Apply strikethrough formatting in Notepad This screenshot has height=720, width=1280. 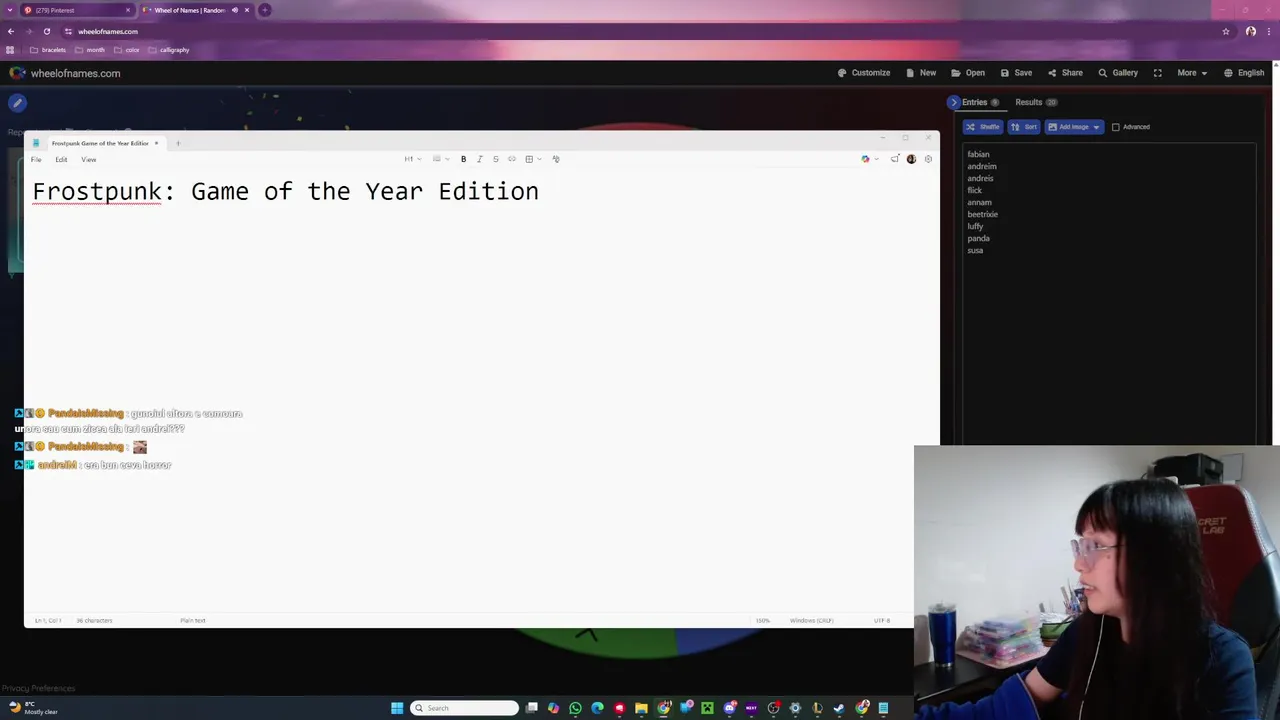coord(495,159)
